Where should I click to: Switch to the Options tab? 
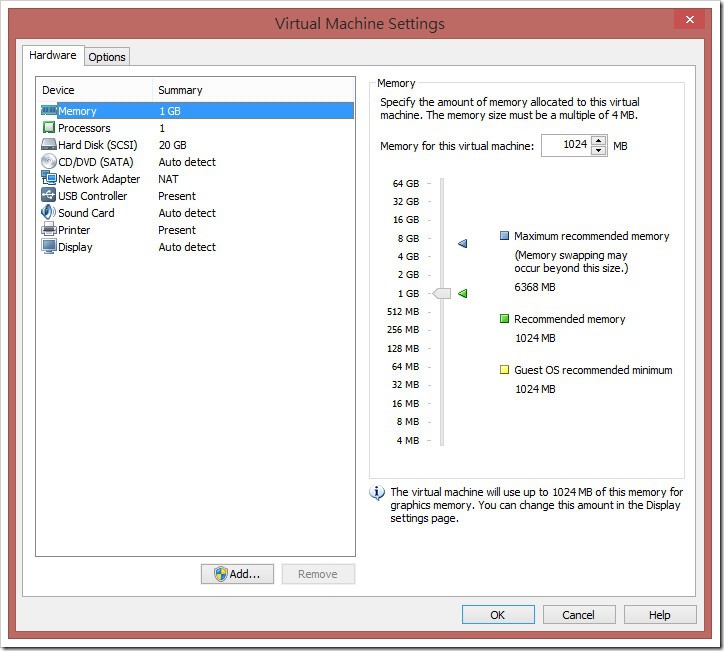[107, 57]
